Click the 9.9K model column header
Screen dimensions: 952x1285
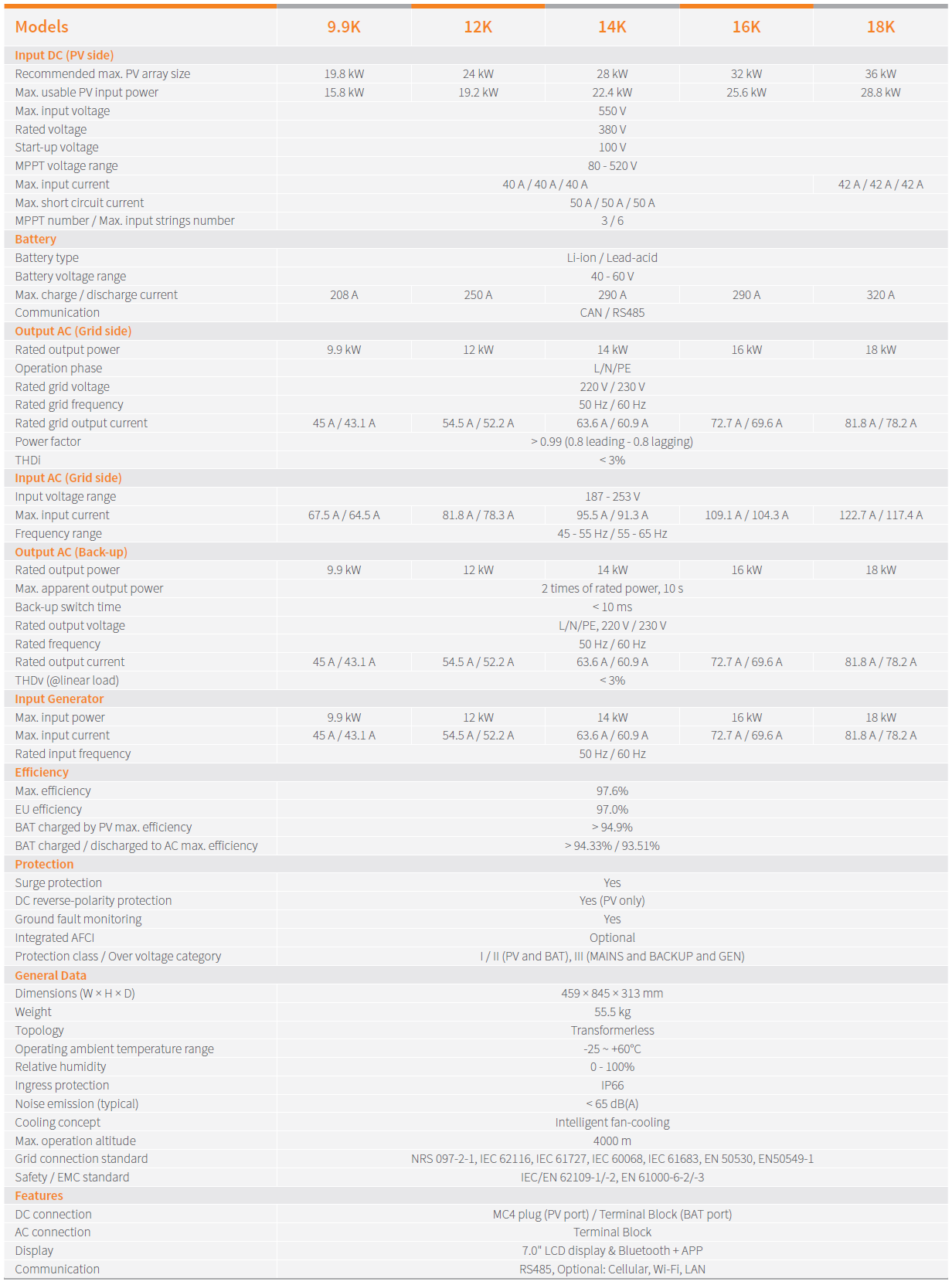tap(344, 27)
